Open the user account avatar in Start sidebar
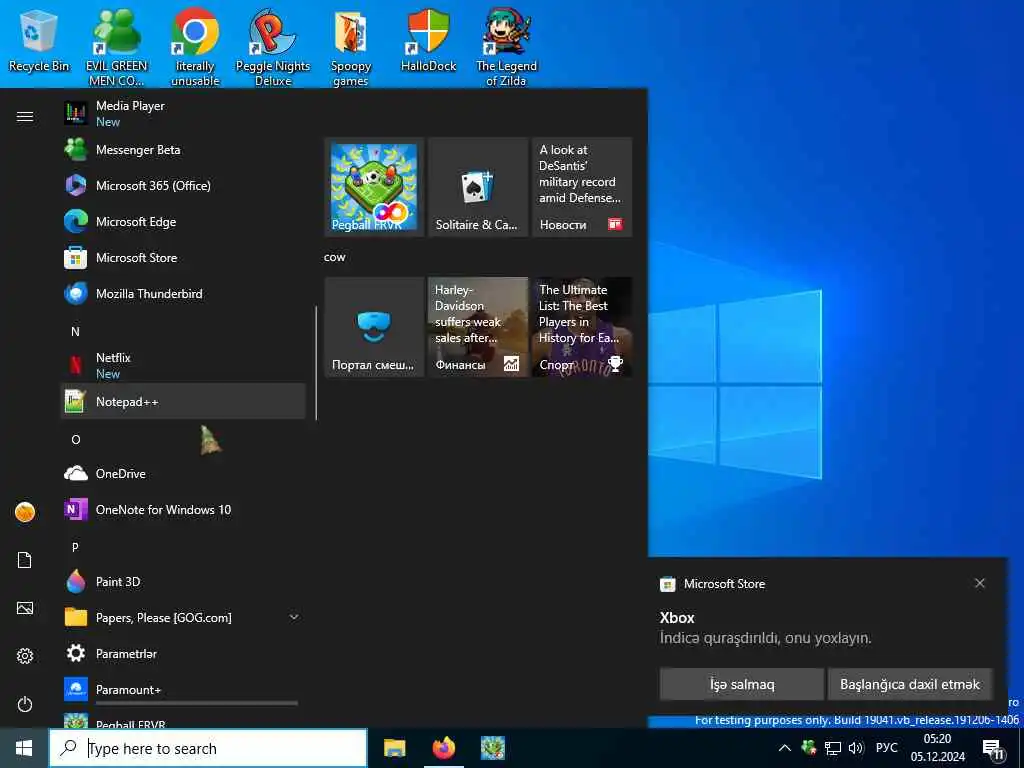This screenshot has width=1024, height=768. point(25,512)
